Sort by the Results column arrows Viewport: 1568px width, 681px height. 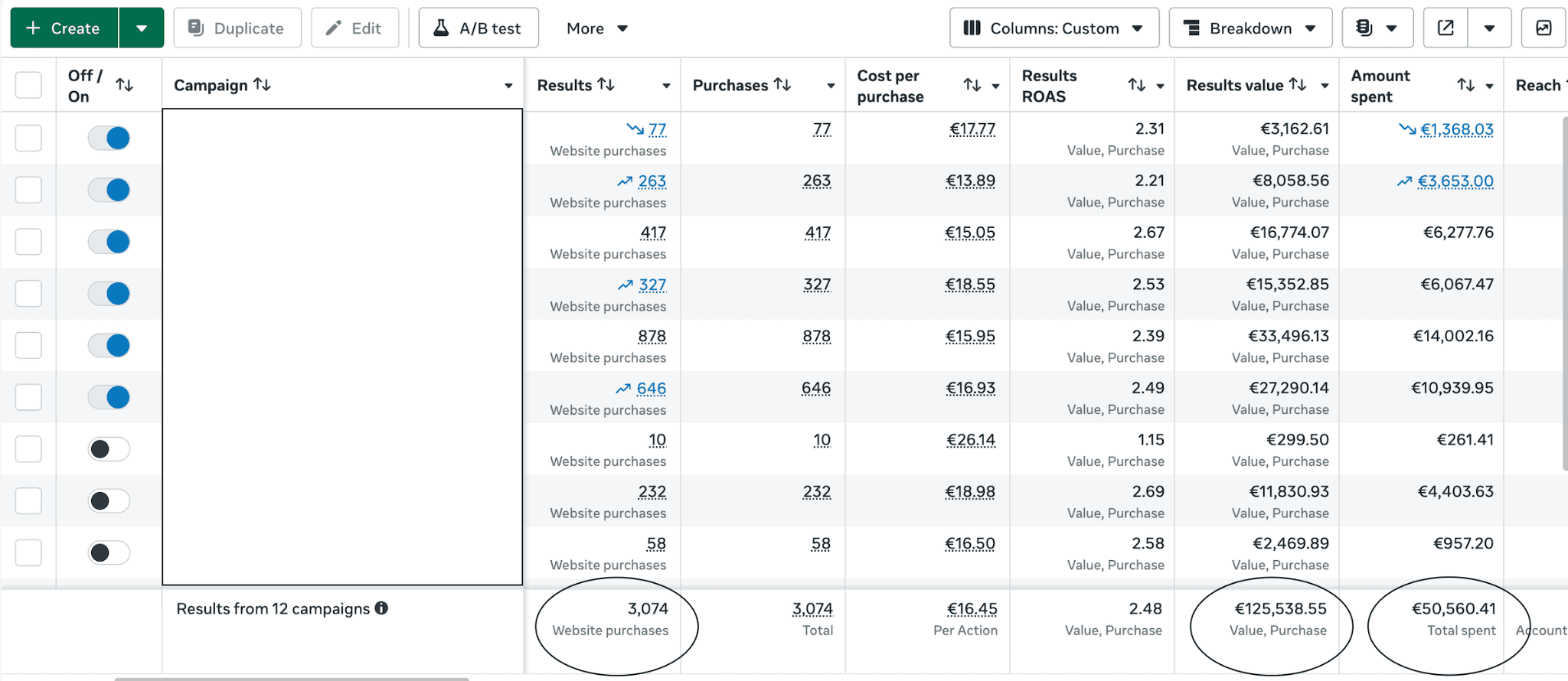pyautogui.click(x=606, y=84)
